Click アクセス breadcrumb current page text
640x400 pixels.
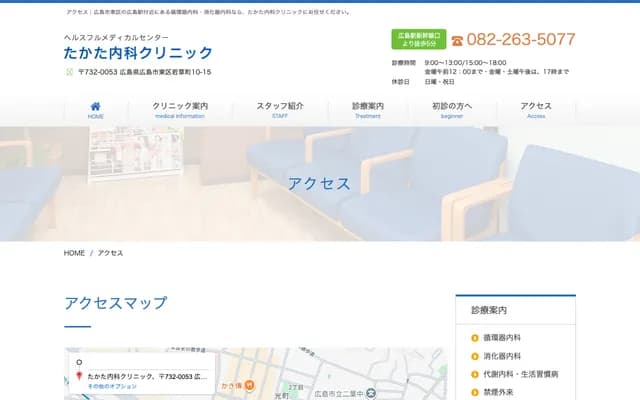click(110, 253)
